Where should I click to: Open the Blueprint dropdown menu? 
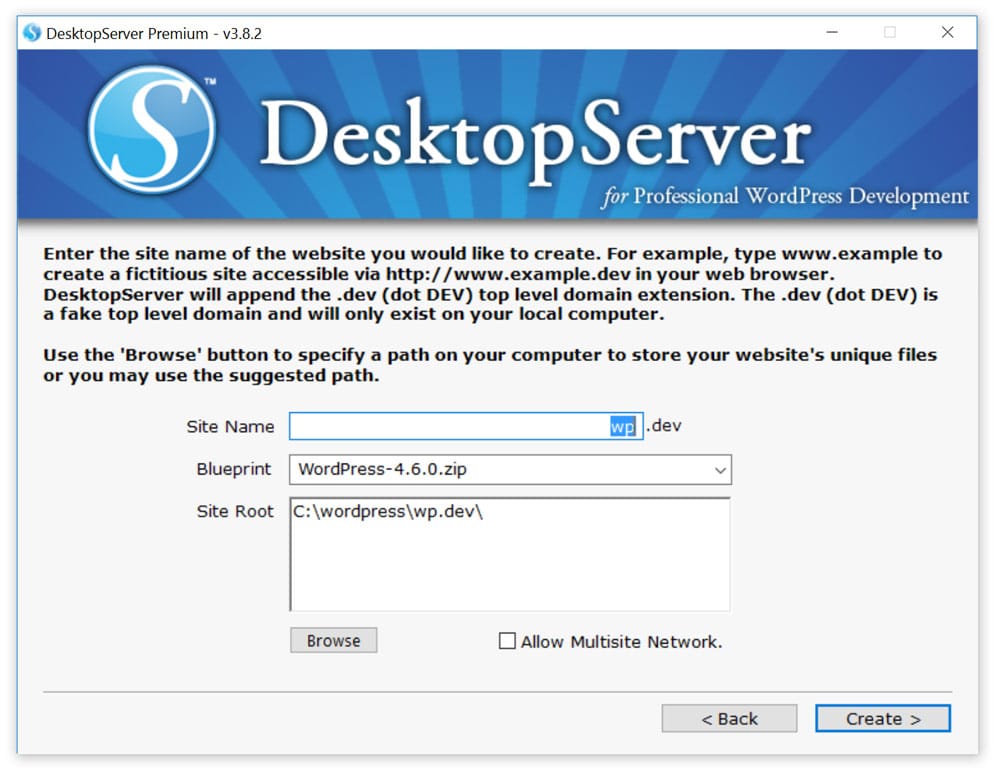510,470
